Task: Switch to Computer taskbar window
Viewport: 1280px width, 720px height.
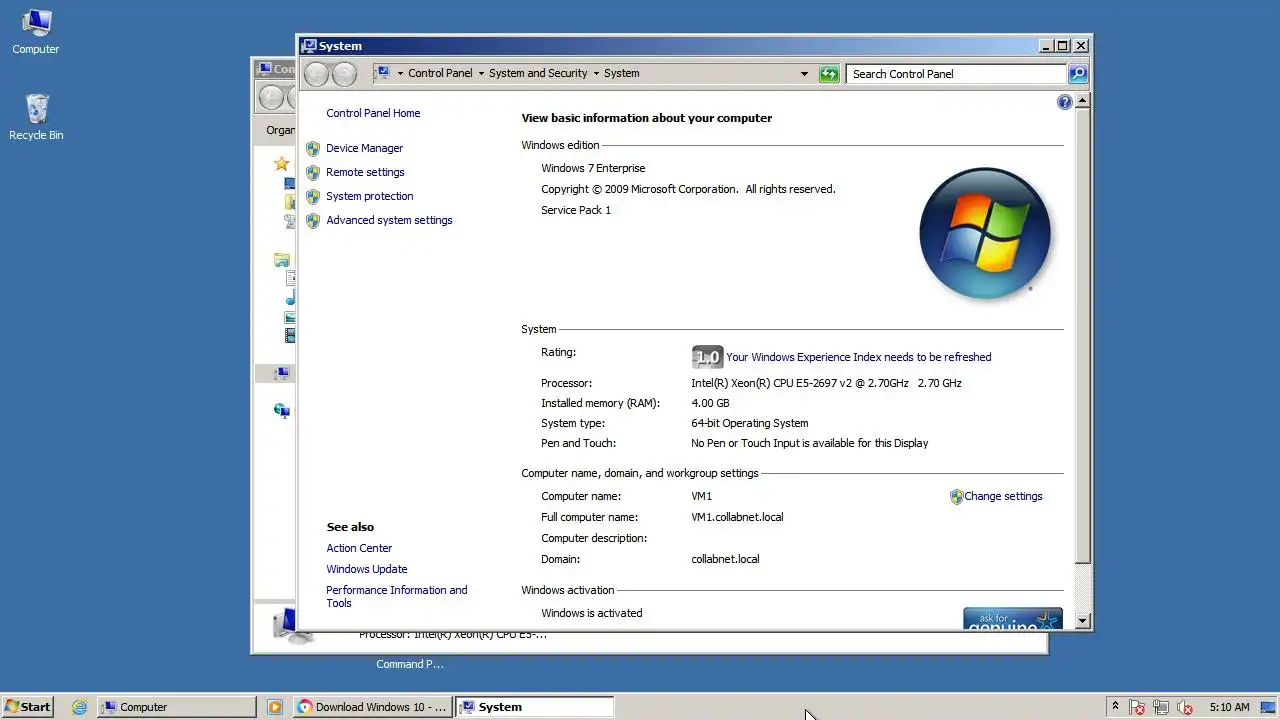Action: click(x=177, y=707)
